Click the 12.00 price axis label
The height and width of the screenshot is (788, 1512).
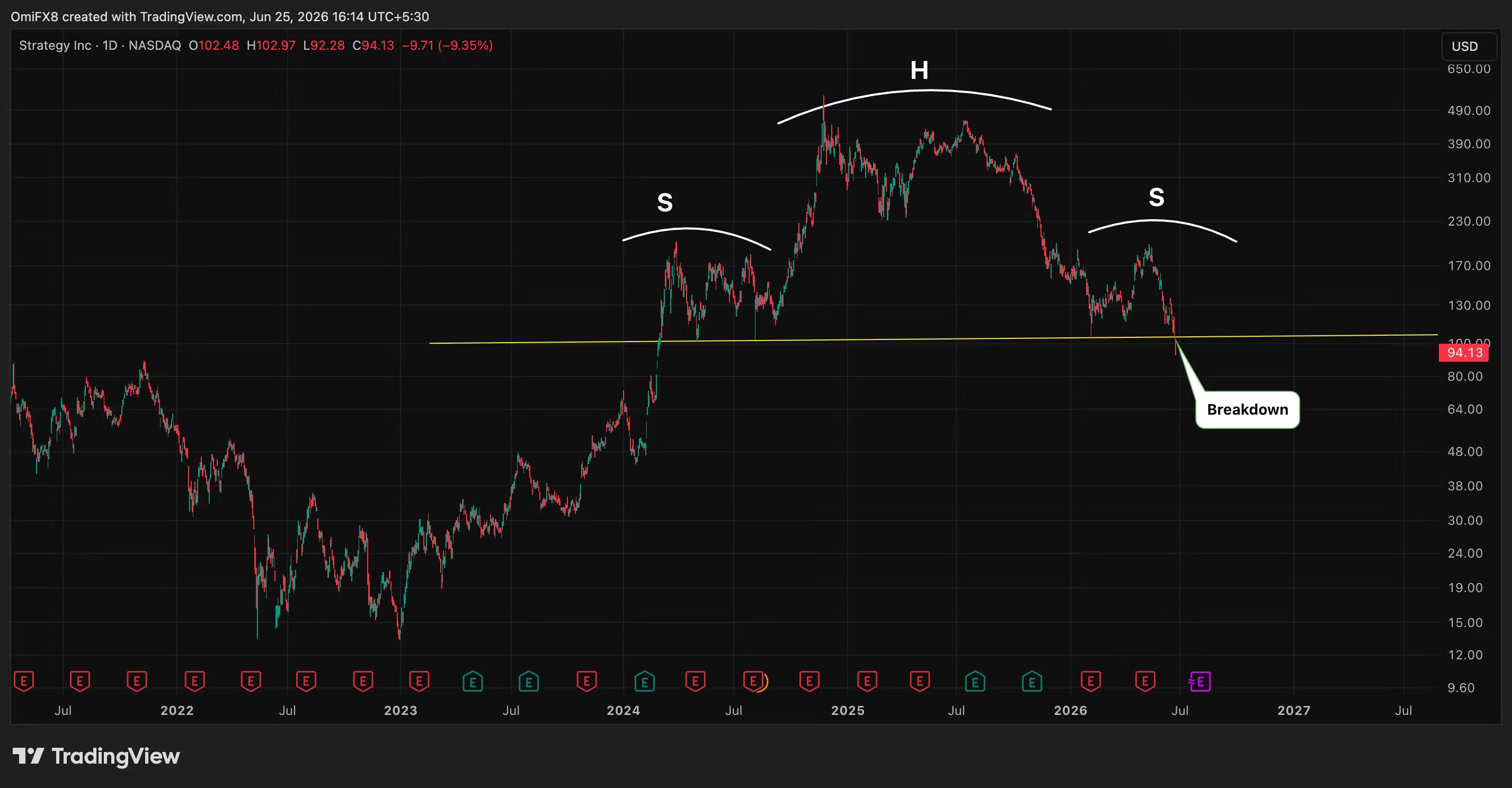pos(1465,655)
